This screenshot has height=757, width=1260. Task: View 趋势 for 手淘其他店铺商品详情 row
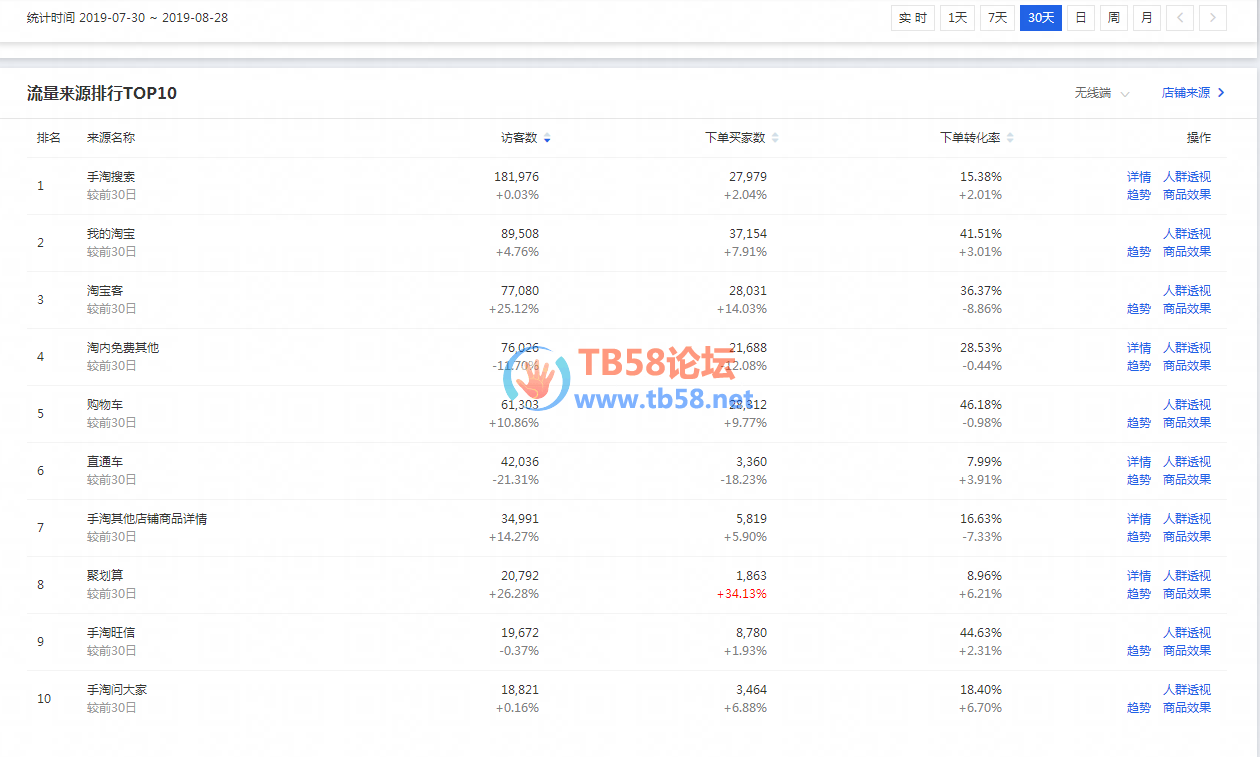(x=1139, y=537)
